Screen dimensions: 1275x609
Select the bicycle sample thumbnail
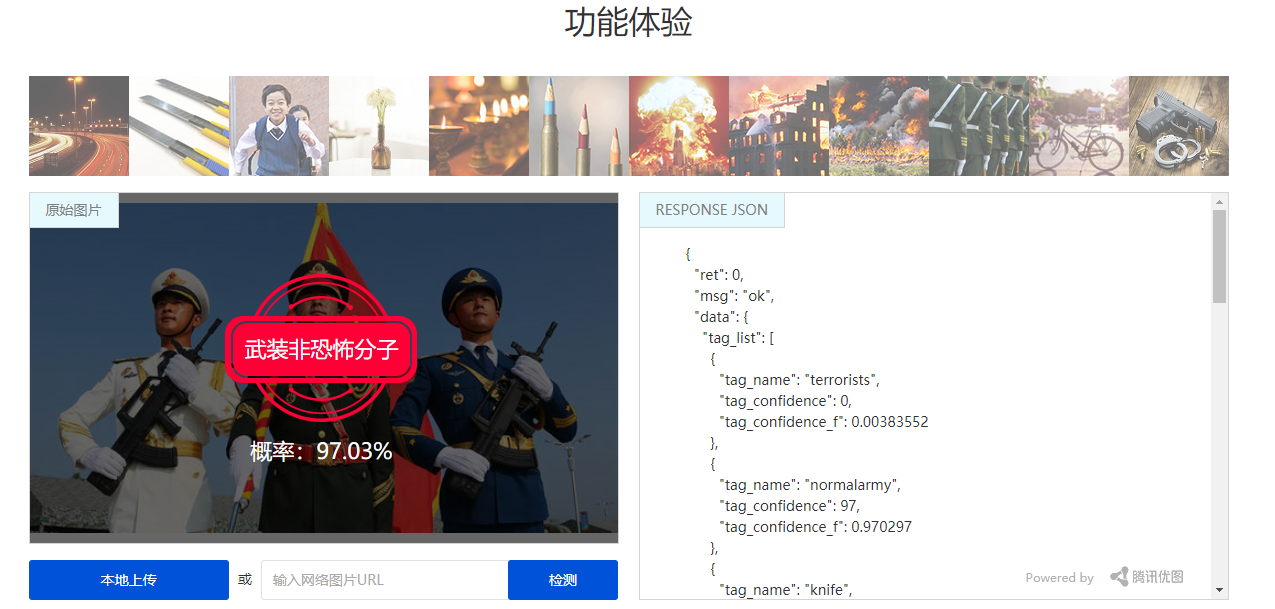[x=1079, y=126]
